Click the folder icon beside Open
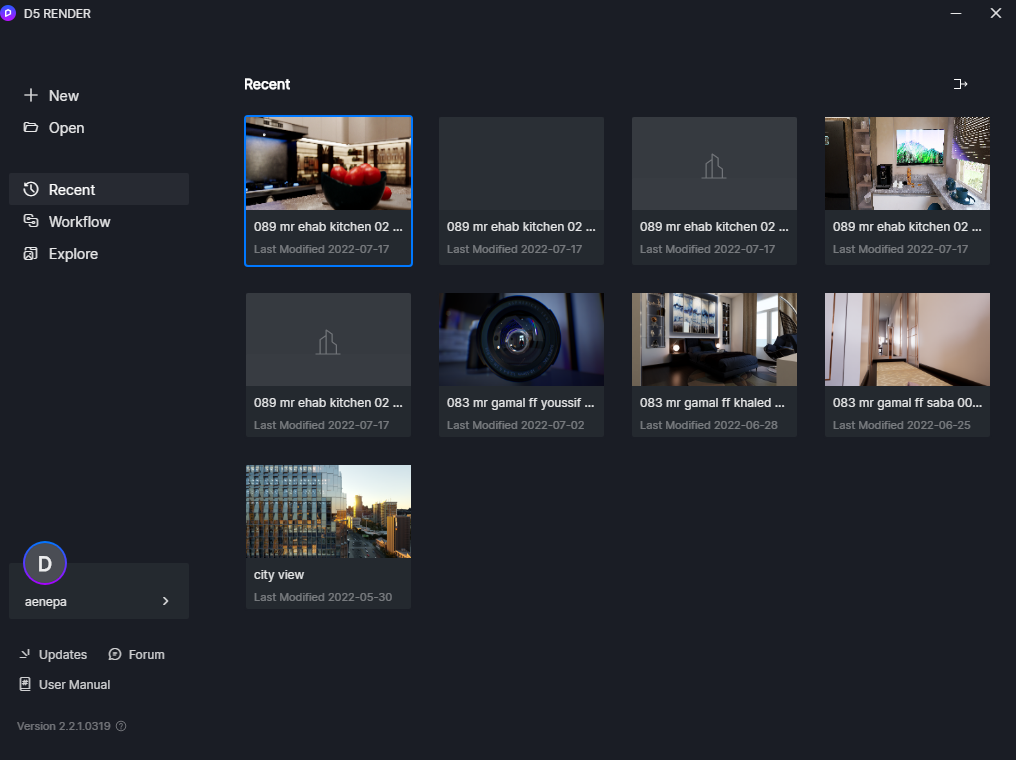The image size is (1016, 760). point(30,127)
